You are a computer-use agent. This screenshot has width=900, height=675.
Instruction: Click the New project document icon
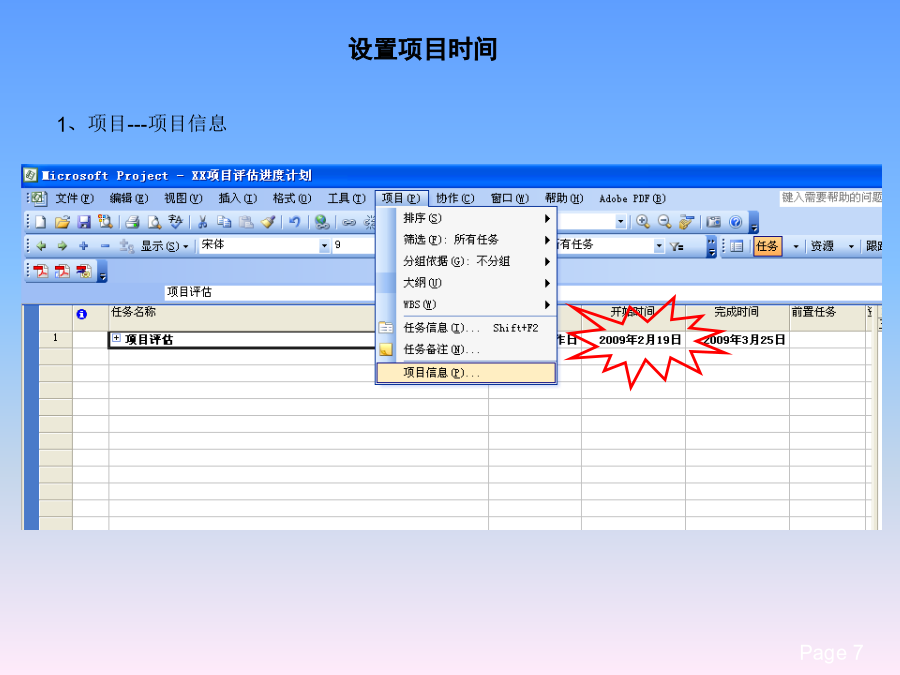coord(41,222)
